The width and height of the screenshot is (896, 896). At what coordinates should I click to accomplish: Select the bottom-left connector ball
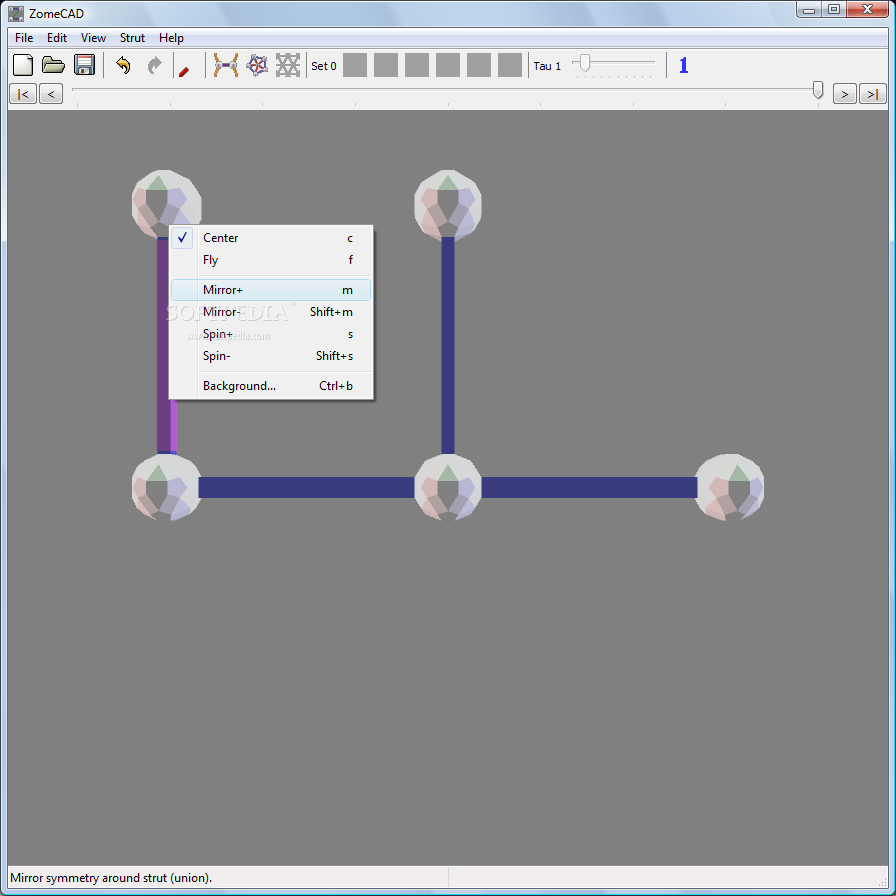coord(166,487)
